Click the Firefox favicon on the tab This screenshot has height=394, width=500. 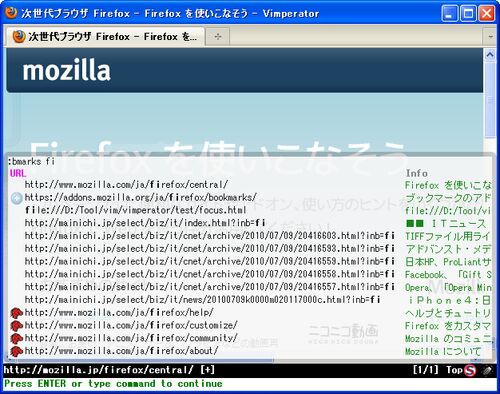point(19,36)
